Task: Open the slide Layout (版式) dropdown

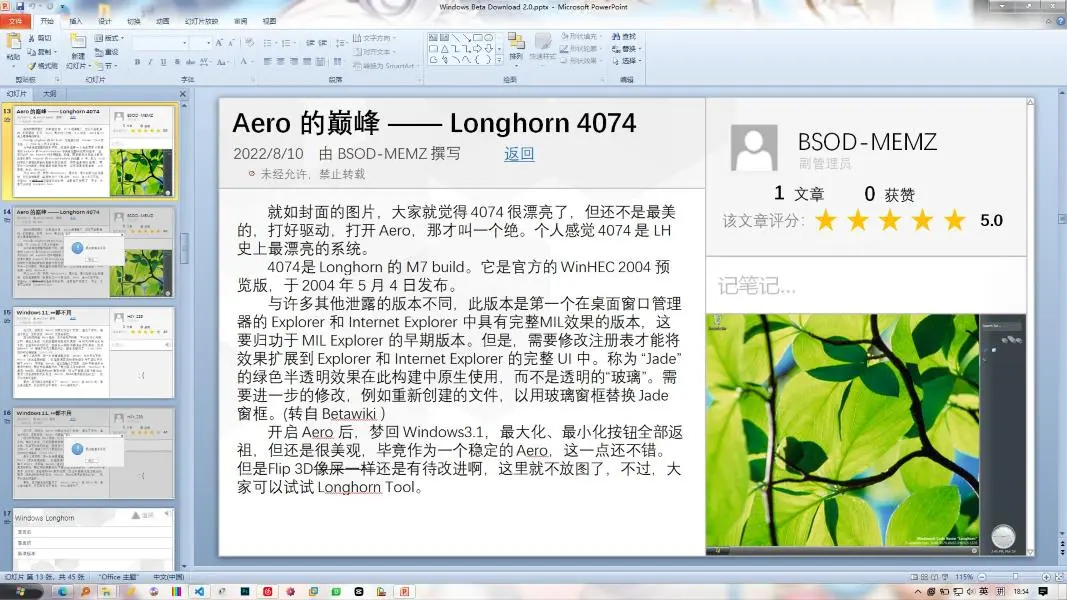Action: pos(109,38)
